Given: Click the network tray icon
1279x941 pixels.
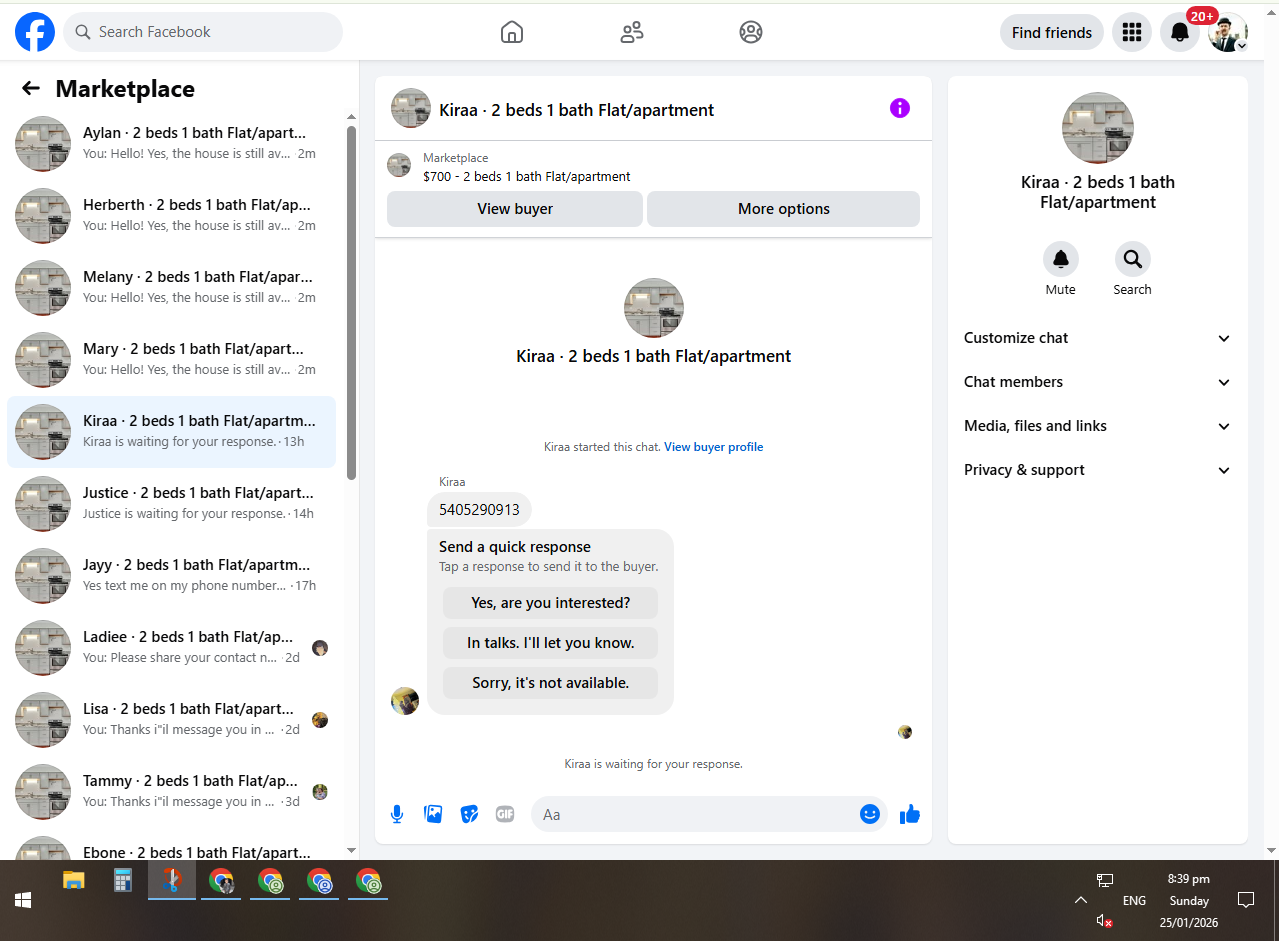Looking at the screenshot, I should coord(1105,880).
